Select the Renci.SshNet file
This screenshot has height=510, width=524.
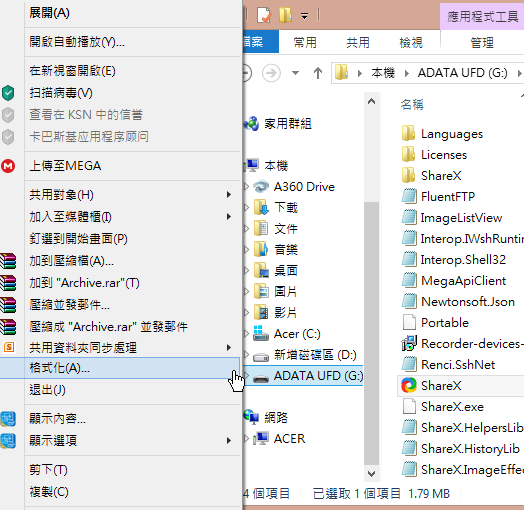point(458,365)
